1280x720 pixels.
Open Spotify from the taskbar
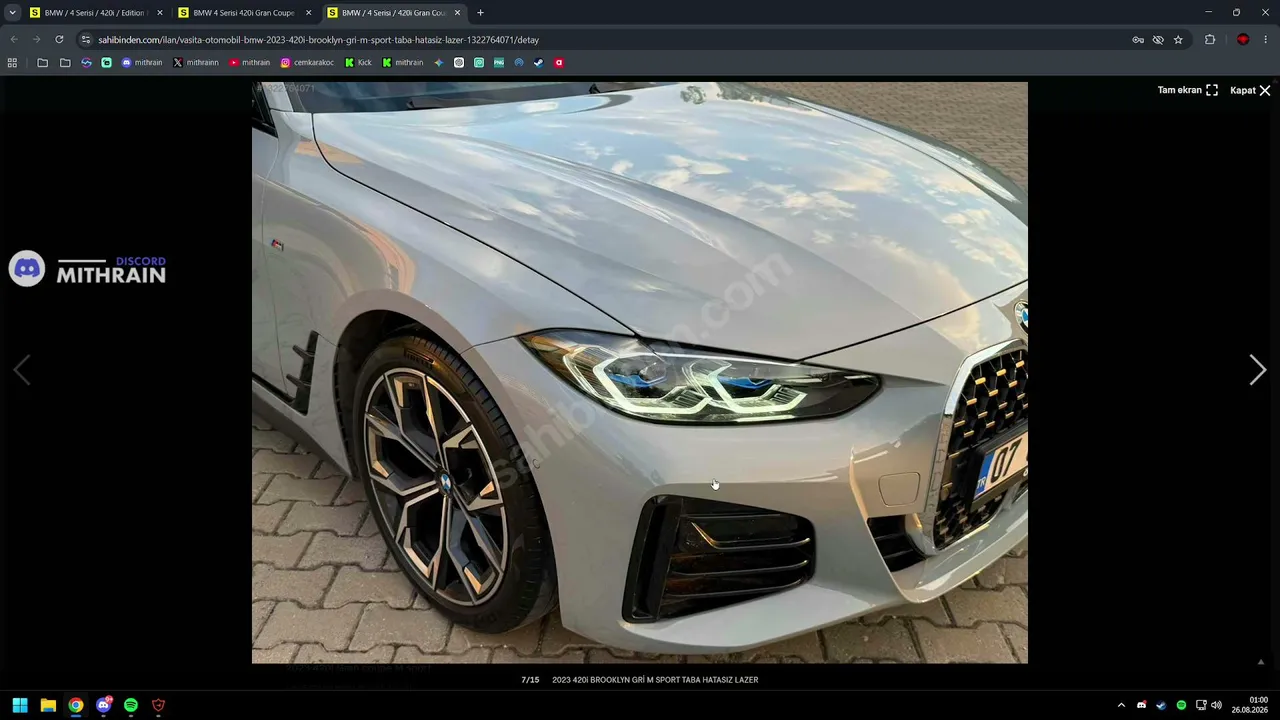click(131, 705)
